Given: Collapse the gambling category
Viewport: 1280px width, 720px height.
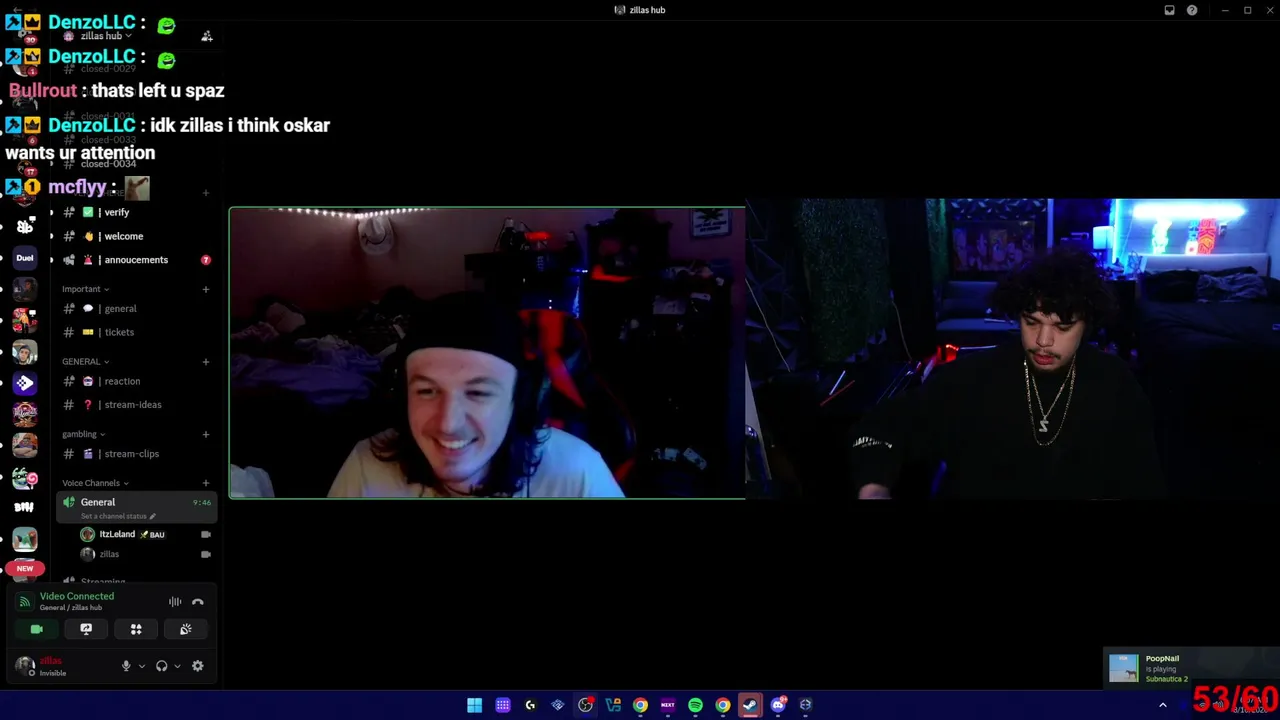Looking at the screenshot, I should 83,434.
